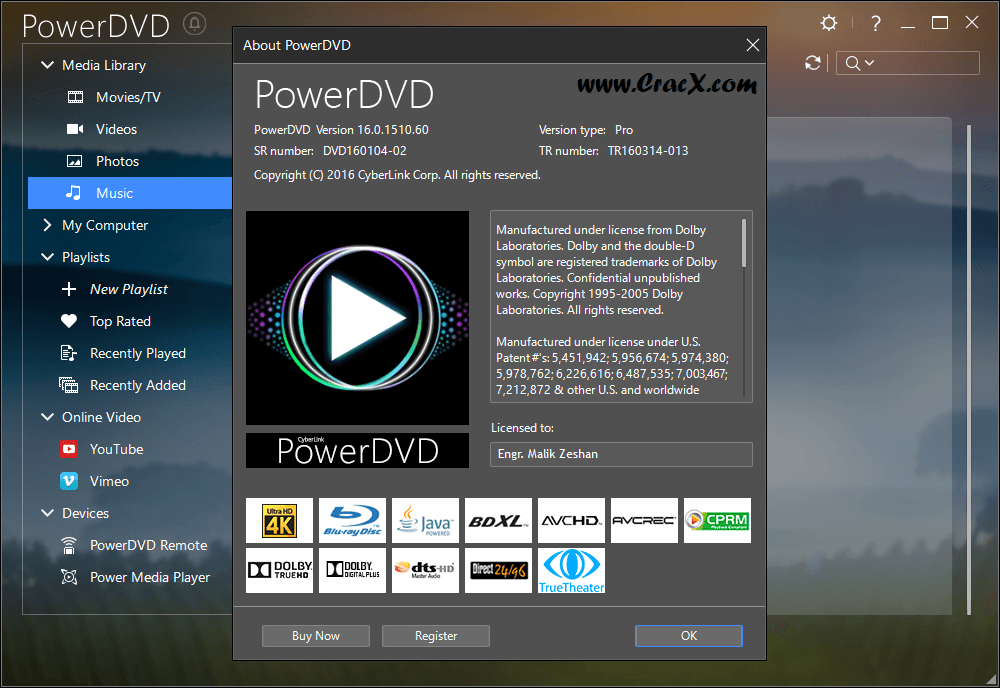
Task: Collapse the Media Library section
Action: 47,65
